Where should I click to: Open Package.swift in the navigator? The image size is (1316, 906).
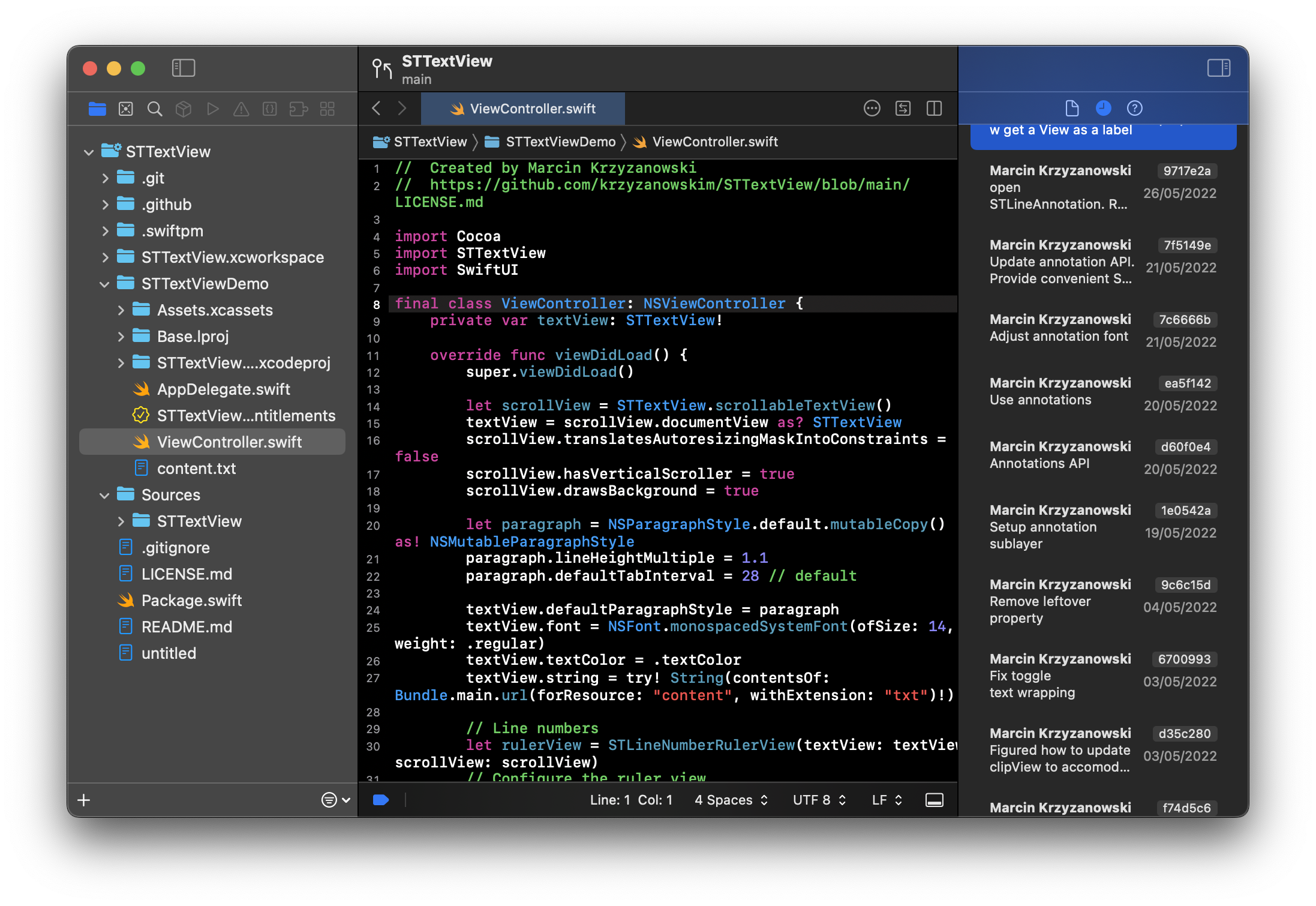[x=212, y=601]
